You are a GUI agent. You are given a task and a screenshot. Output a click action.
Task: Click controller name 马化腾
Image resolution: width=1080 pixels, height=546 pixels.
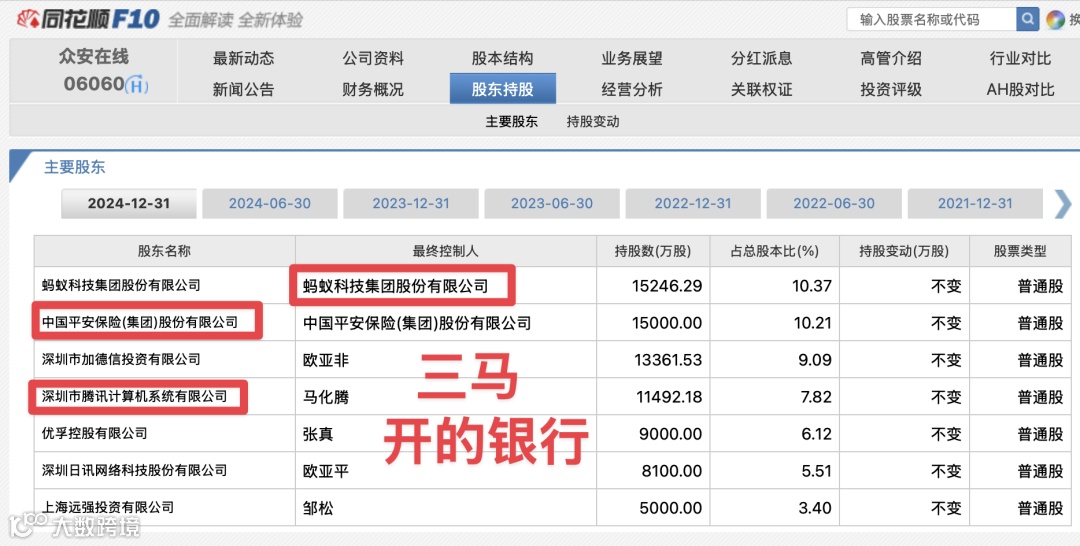click(x=326, y=397)
